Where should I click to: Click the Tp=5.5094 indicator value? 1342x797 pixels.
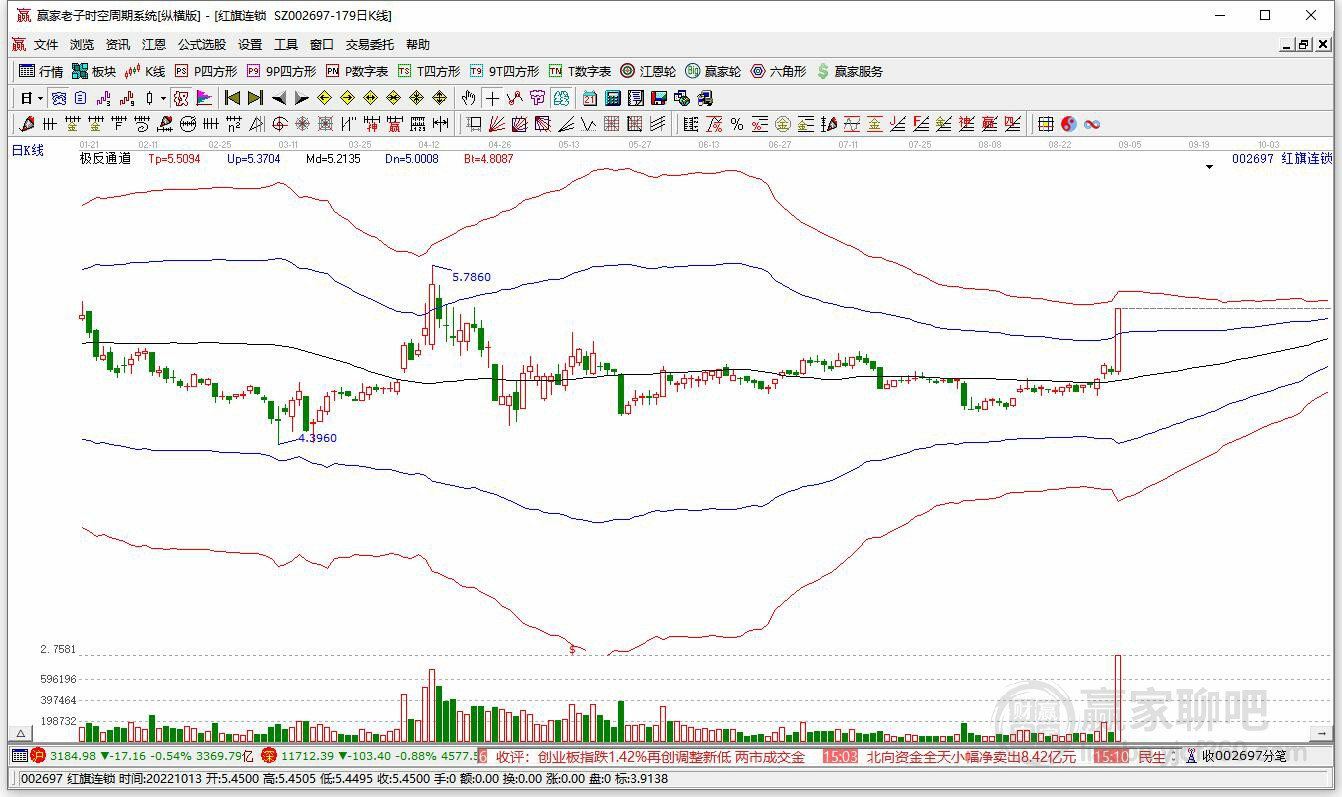click(174, 158)
